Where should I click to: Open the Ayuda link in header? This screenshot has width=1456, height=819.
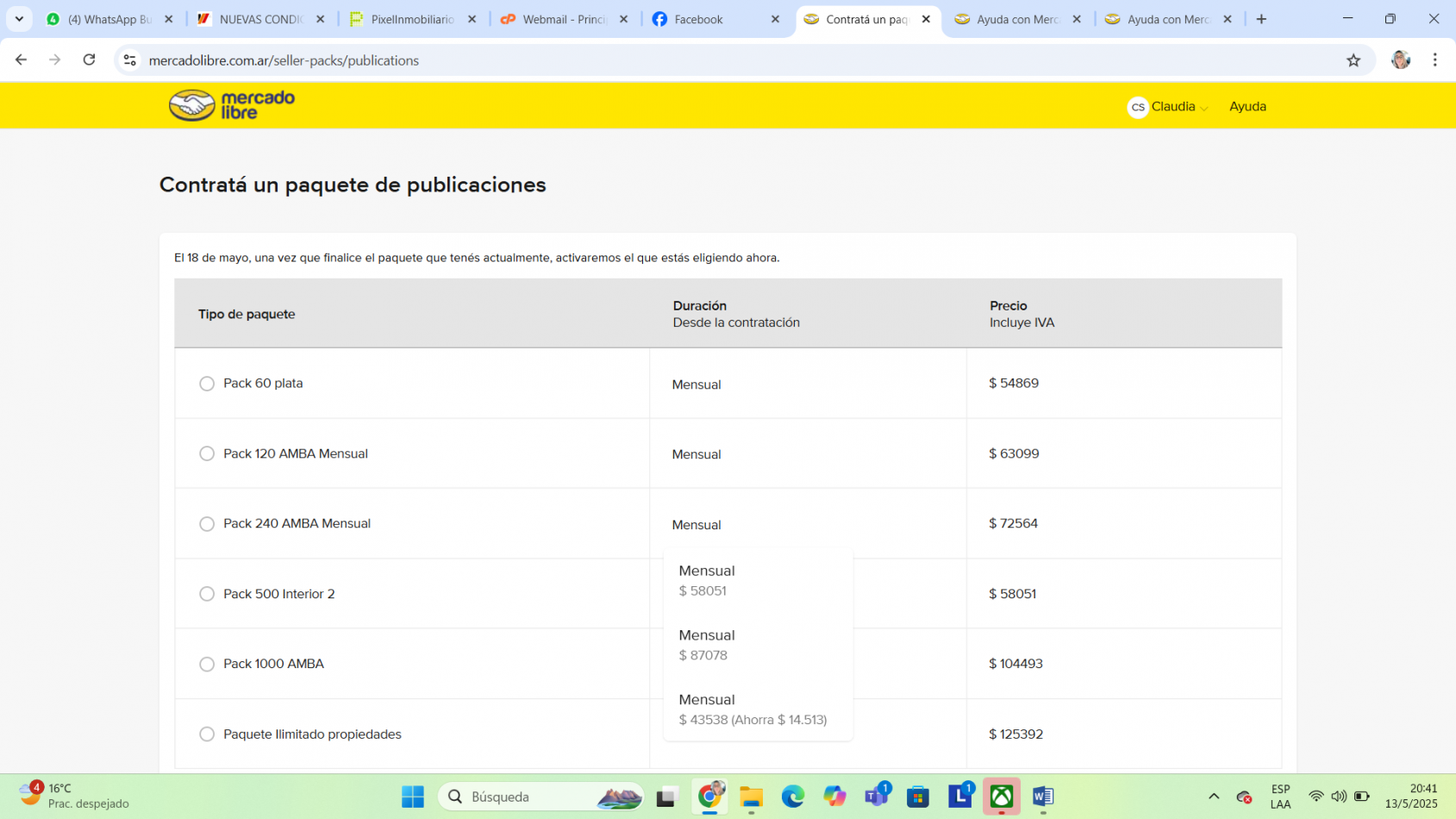(1247, 107)
